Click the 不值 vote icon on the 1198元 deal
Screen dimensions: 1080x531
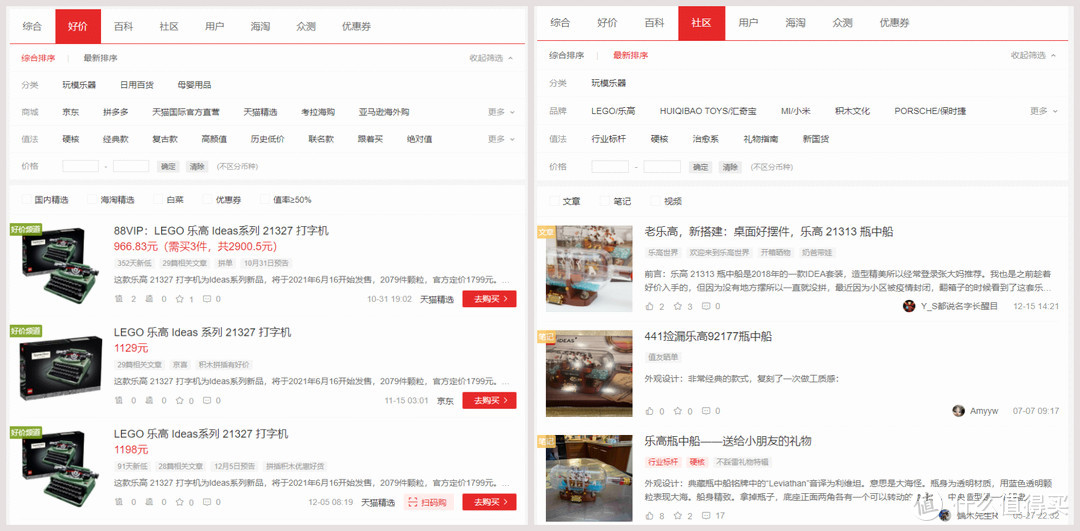[149, 502]
